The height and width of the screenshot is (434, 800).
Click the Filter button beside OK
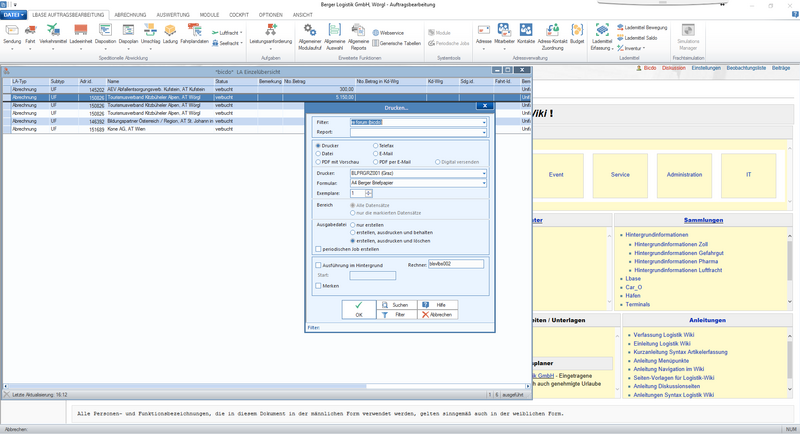(396, 315)
